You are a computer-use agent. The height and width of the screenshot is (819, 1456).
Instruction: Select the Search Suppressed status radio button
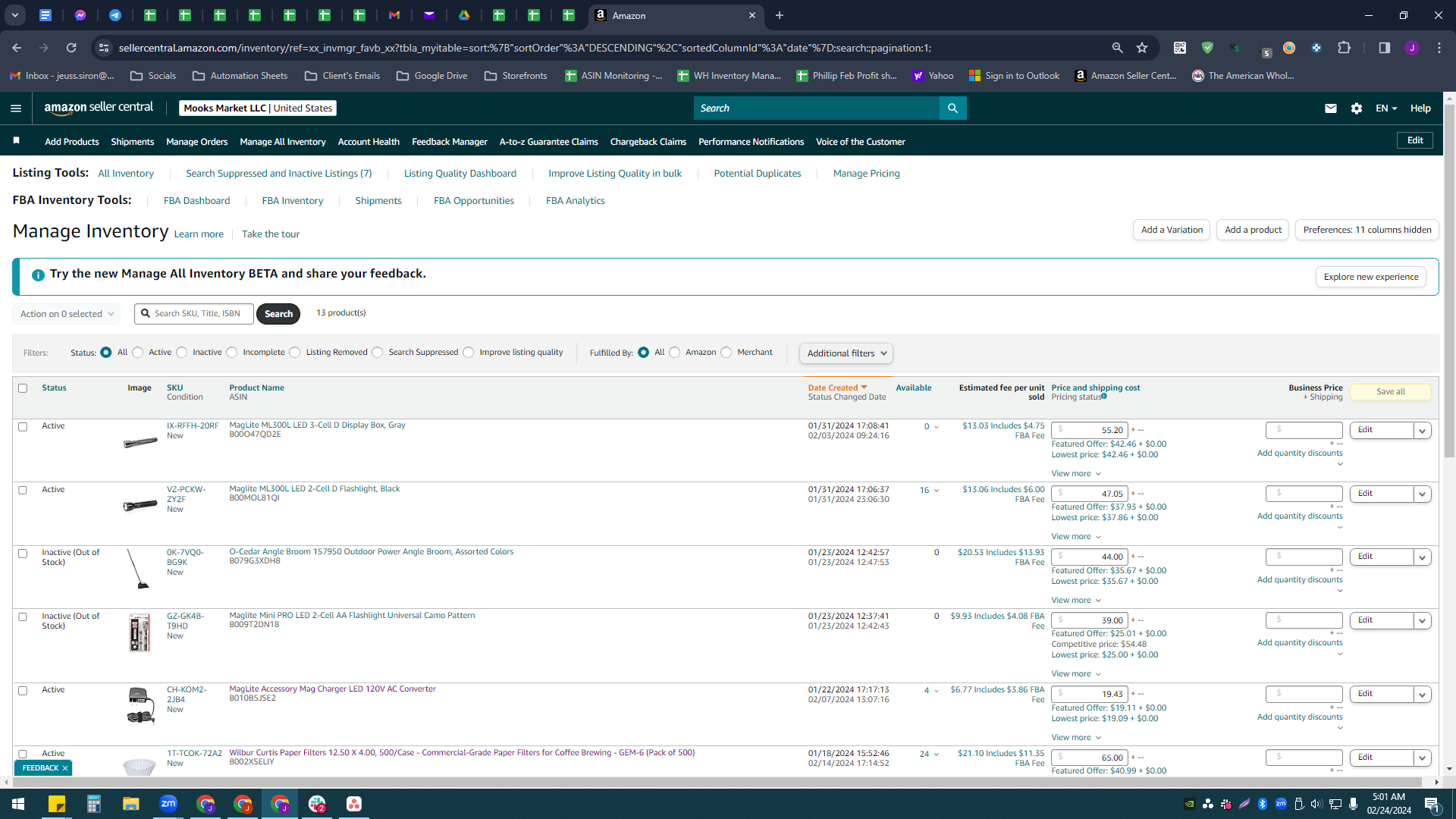tap(378, 353)
